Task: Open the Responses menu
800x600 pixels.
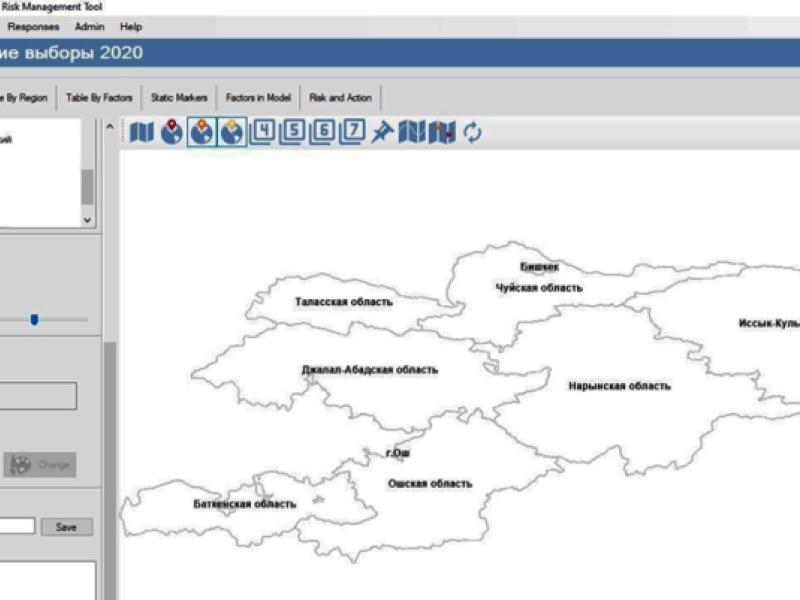Action: point(33,27)
